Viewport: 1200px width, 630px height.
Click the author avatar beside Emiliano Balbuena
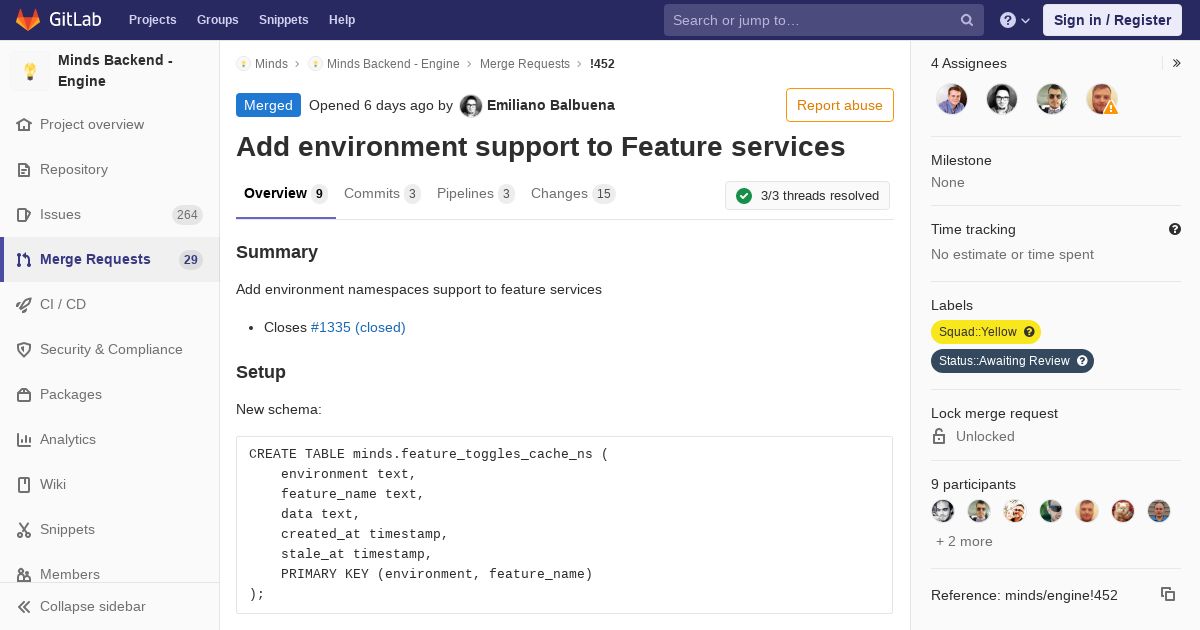(470, 105)
